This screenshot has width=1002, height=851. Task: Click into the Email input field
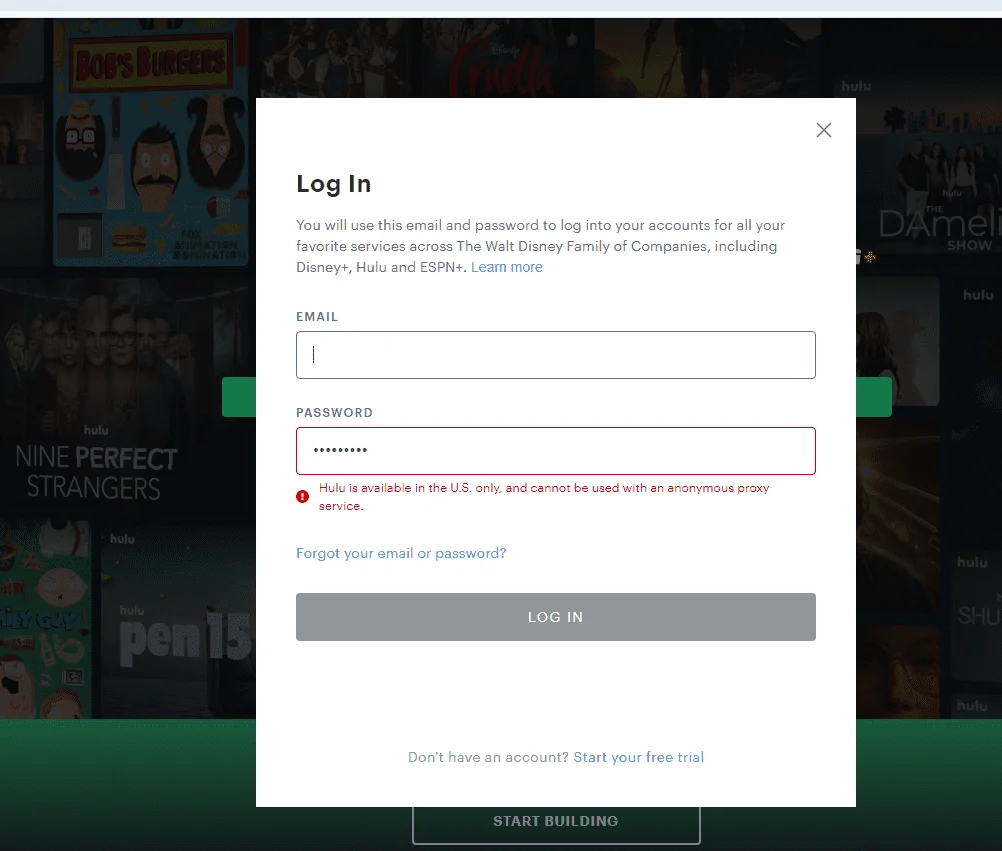point(555,355)
